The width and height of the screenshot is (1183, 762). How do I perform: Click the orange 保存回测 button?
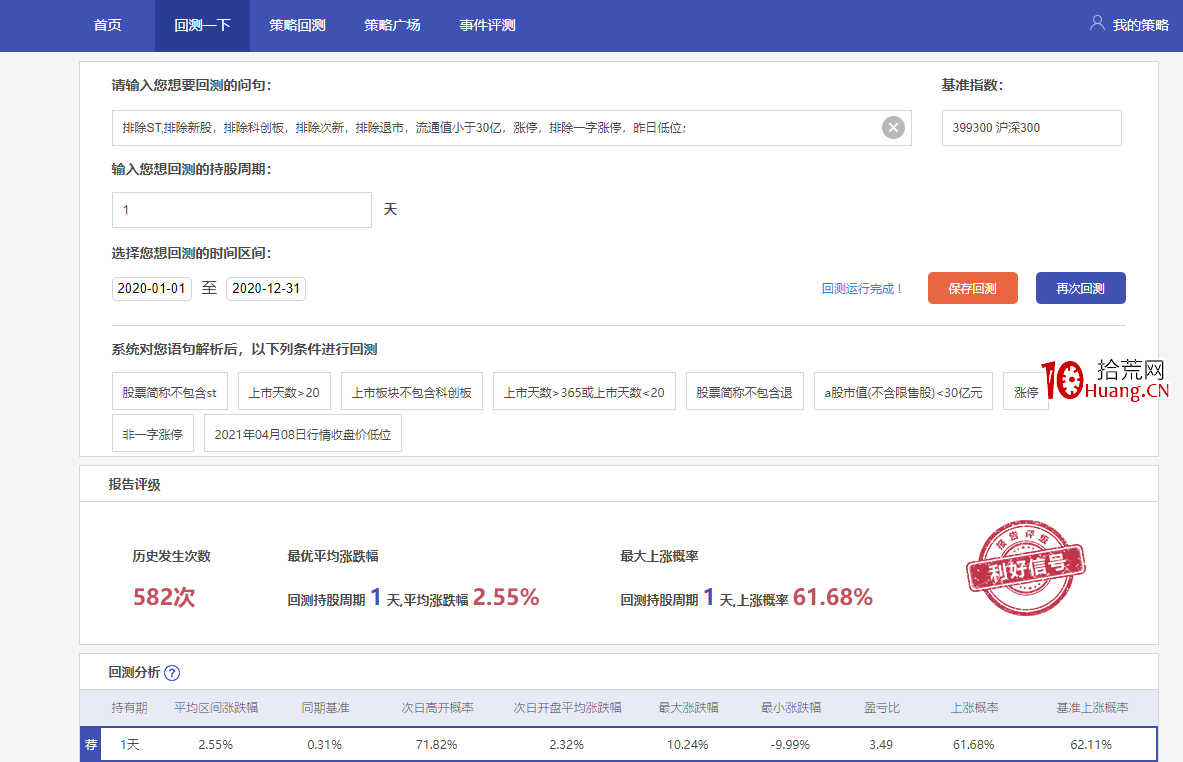point(972,287)
